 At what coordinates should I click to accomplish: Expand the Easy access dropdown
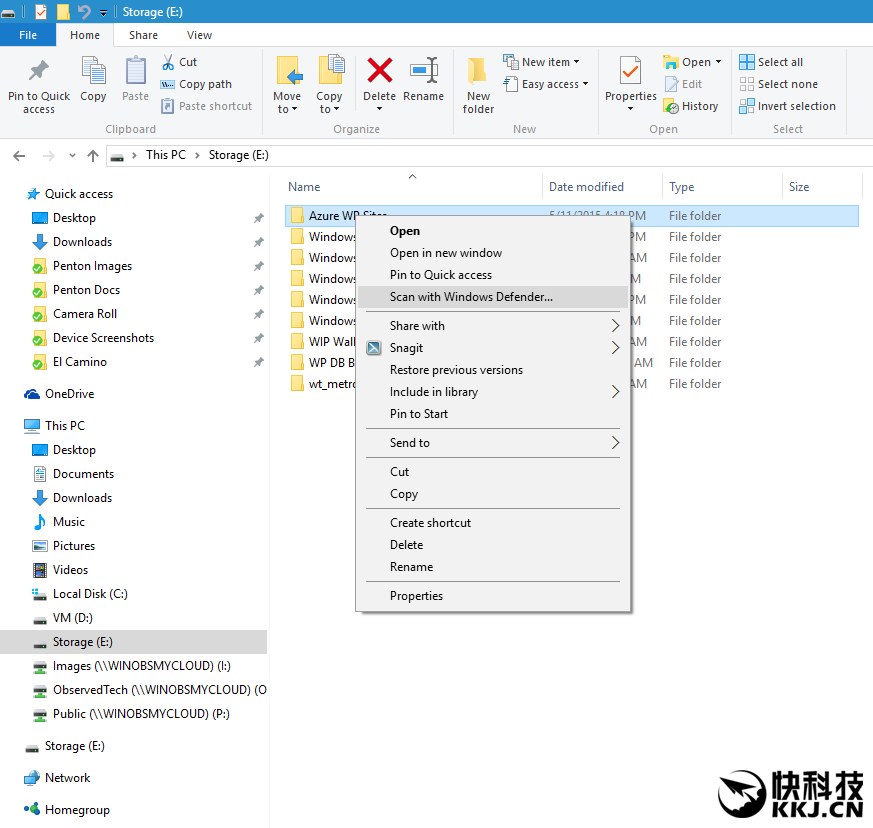[585, 84]
